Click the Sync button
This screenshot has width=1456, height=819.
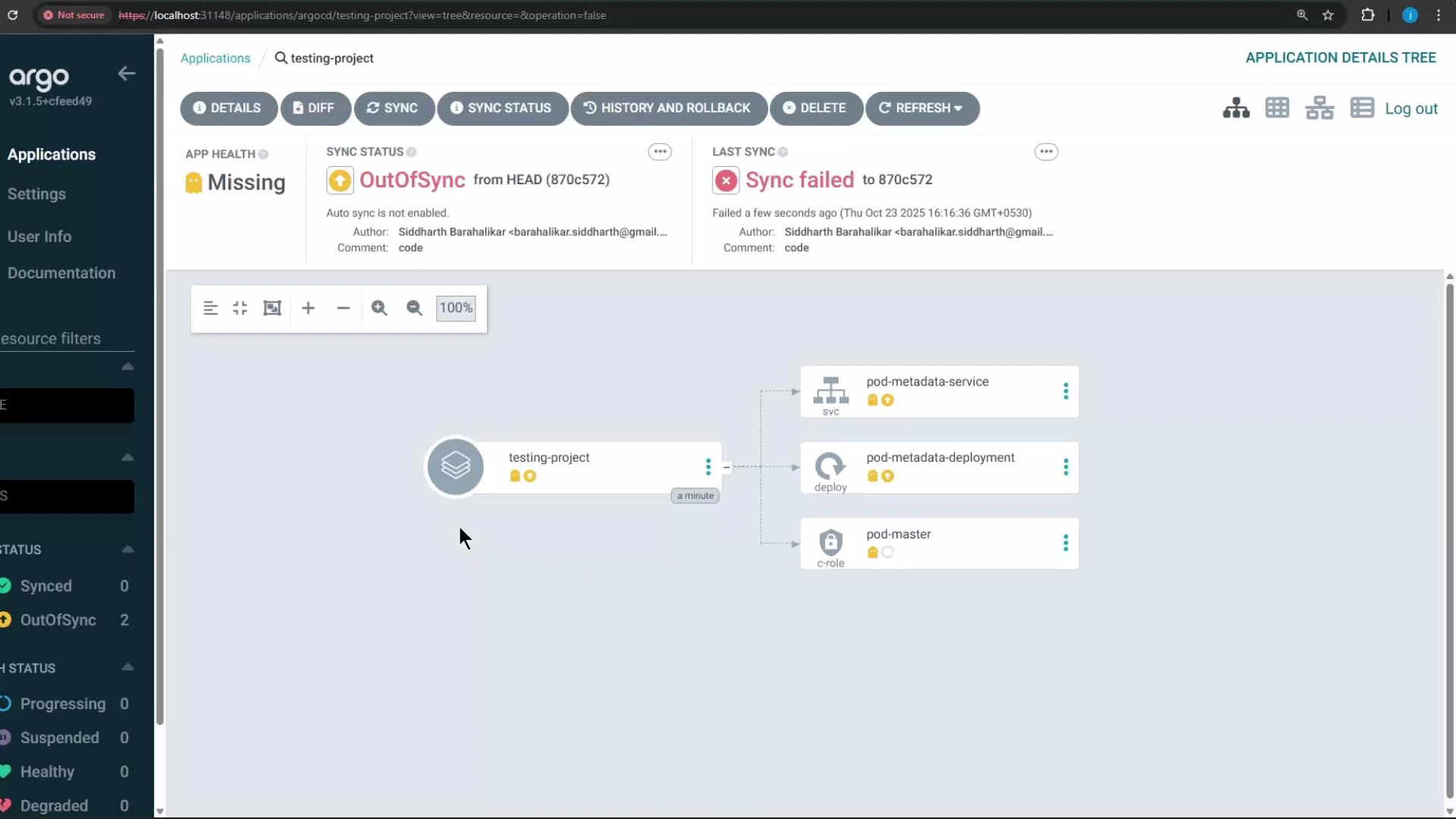[394, 108]
